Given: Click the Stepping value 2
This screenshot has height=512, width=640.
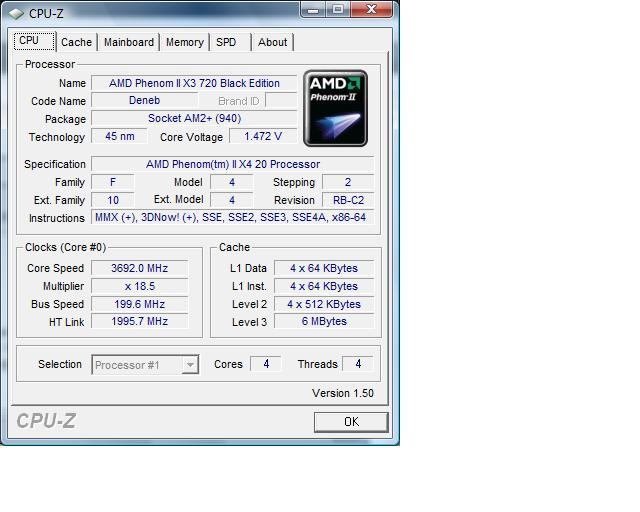Looking at the screenshot, I should [x=348, y=182].
